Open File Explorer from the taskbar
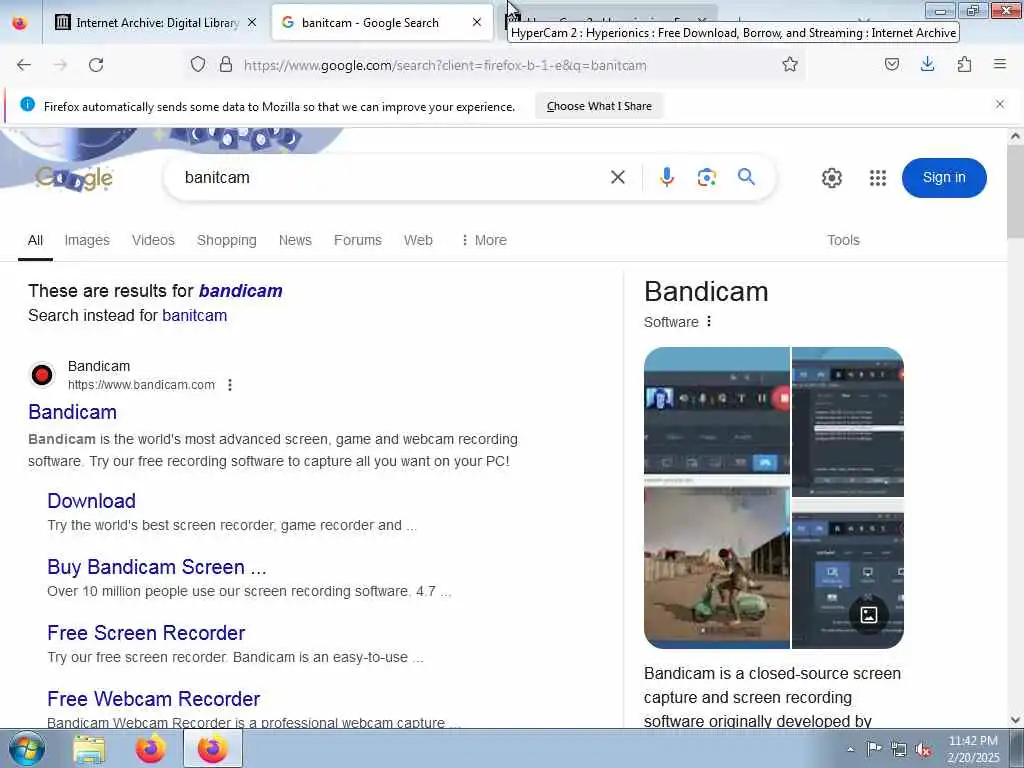 (x=89, y=749)
